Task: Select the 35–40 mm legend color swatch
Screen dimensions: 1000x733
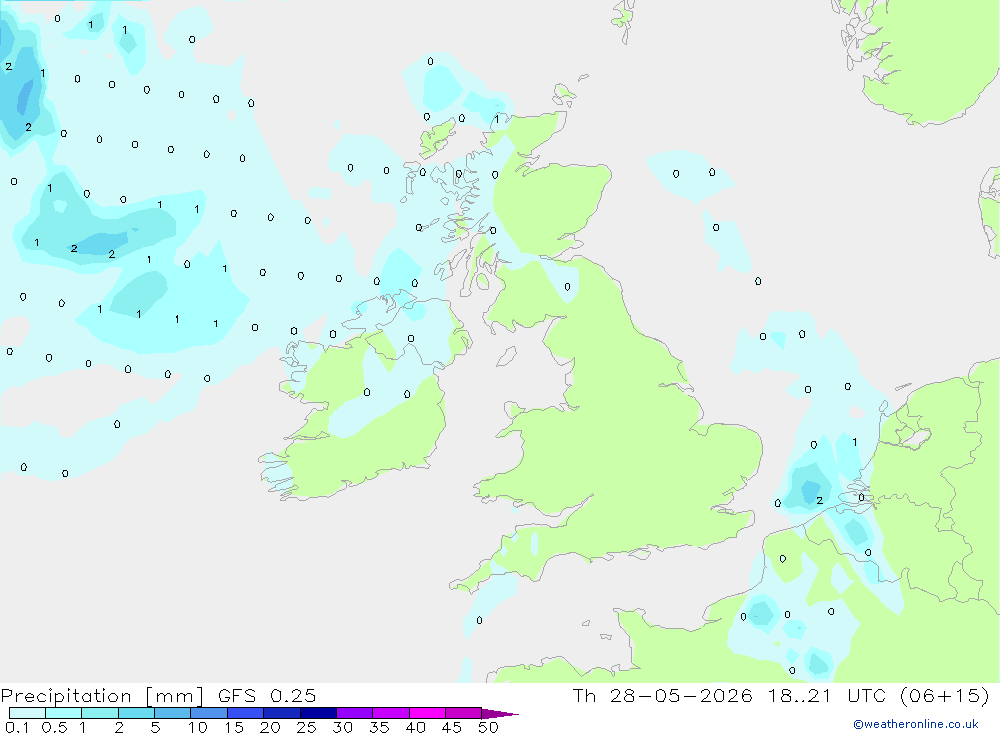Action: 391,713
